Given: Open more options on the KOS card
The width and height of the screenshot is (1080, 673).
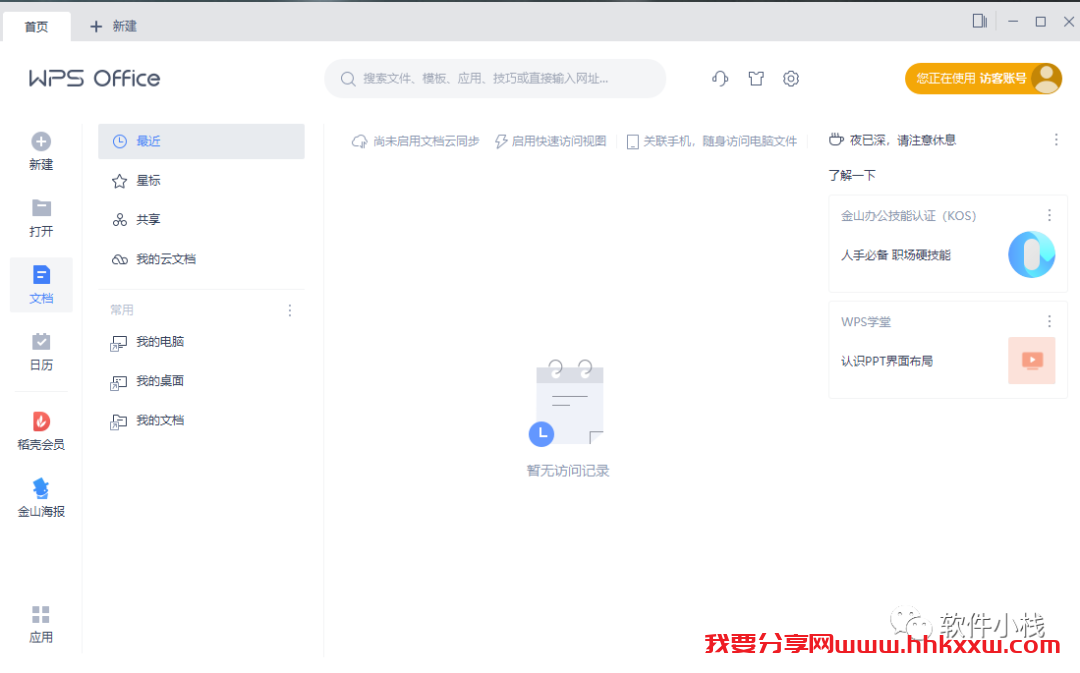Looking at the screenshot, I should click(1049, 216).
